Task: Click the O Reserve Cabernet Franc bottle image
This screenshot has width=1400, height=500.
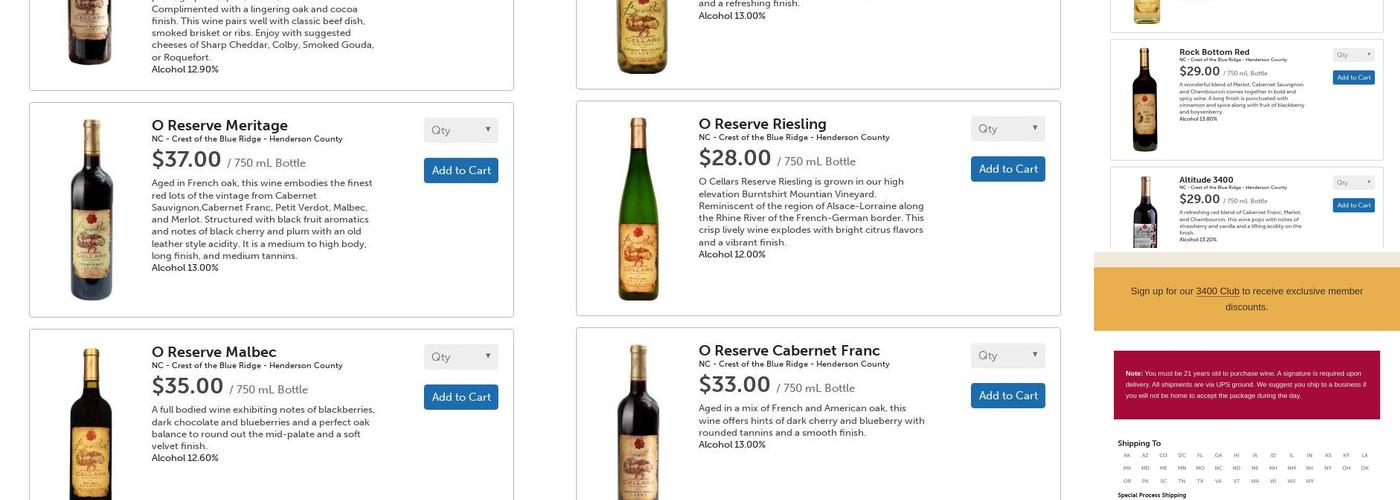Action: [638, 421]
